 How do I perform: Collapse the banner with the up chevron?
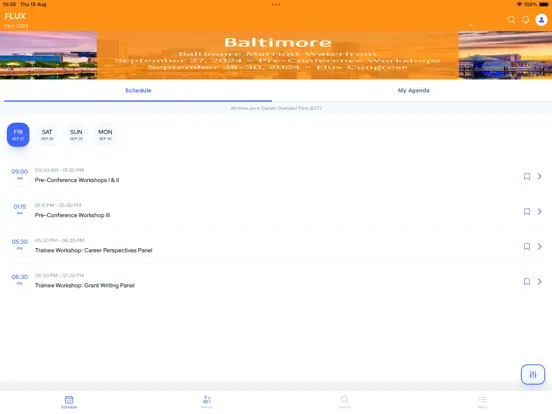click(x=471, y=25)
